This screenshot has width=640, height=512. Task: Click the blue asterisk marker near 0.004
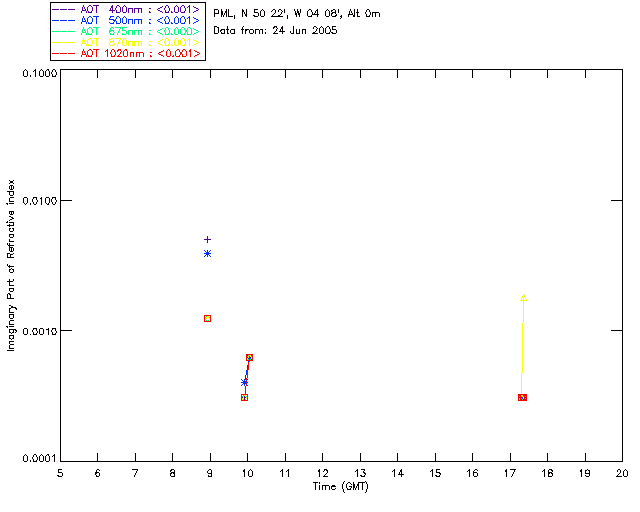pyautogui.click(x=207, y=254)
